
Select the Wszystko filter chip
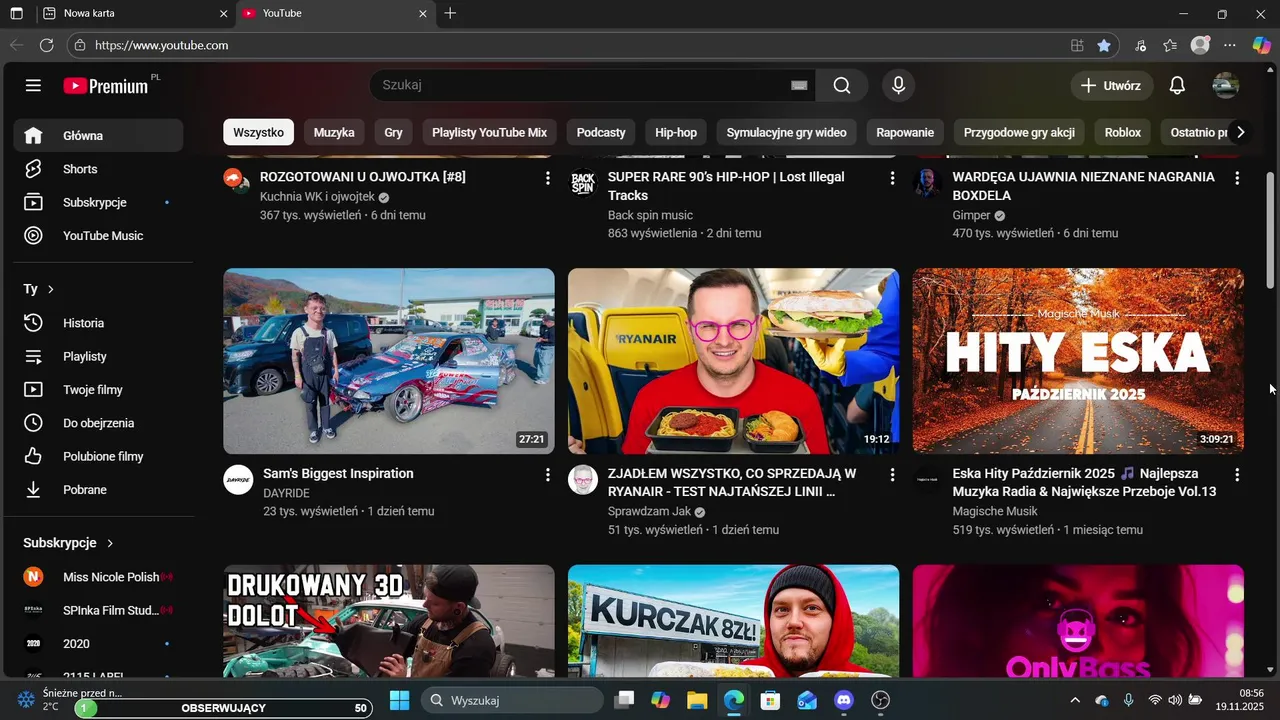pos(259,132)
